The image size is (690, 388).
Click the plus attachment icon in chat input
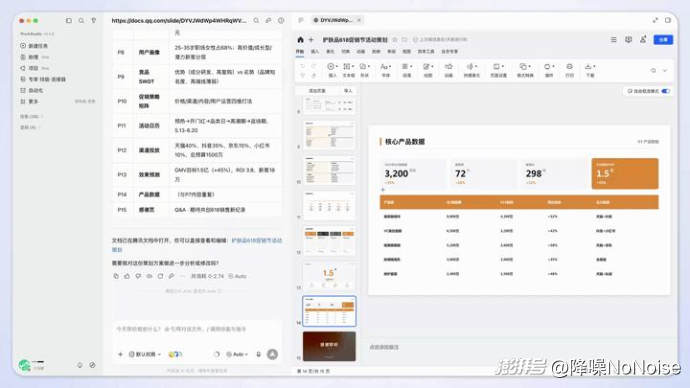[x=121, y=354]
